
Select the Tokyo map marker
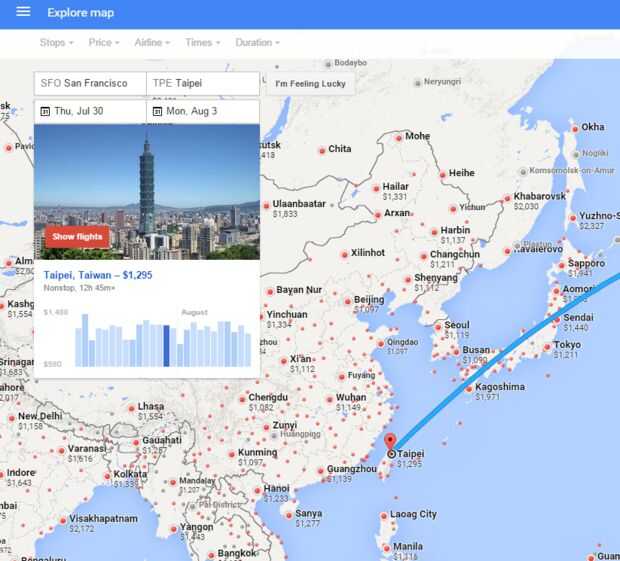[547, 347]
